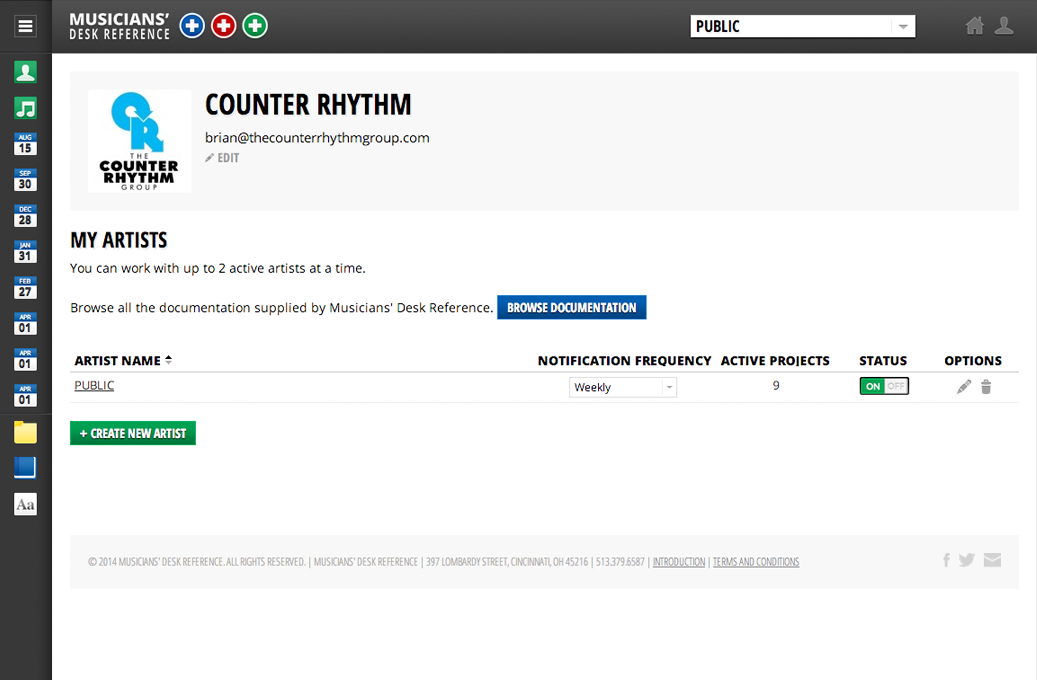
Task: Open the hamburger menu in the sidebar
Action: click(x=25, y=27)
